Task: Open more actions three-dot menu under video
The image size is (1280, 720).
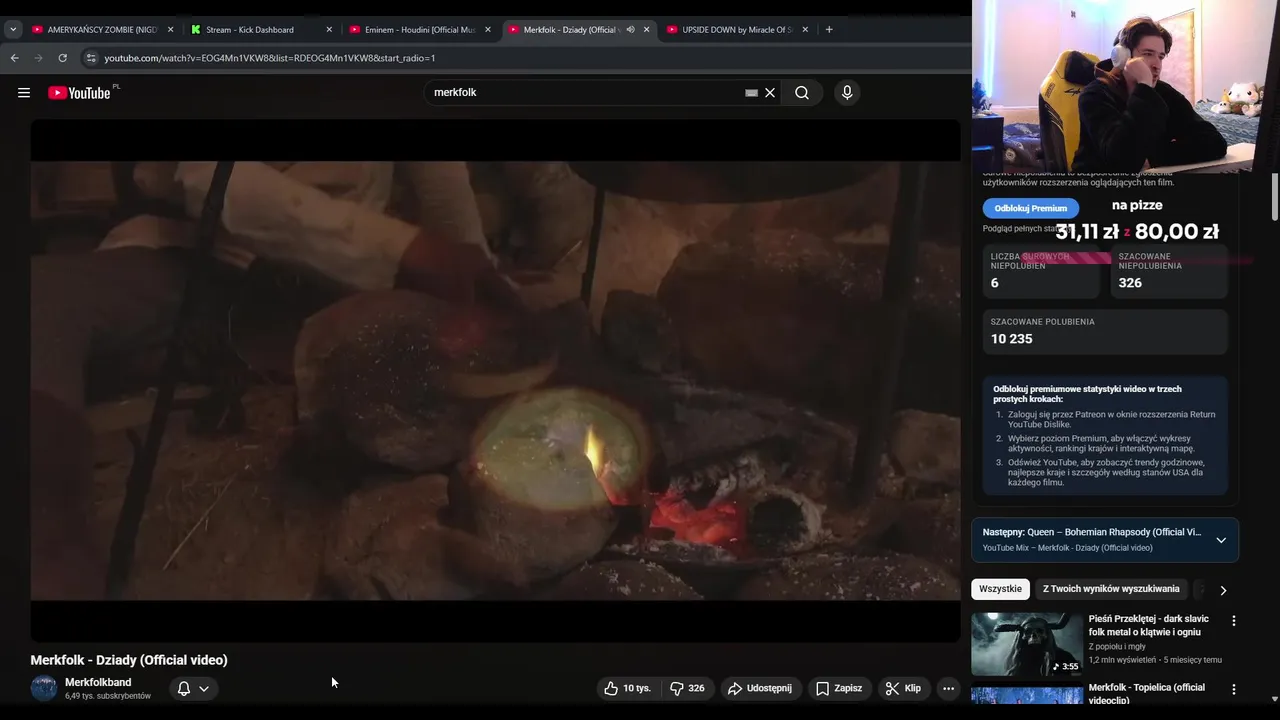Action: [948, 688]
